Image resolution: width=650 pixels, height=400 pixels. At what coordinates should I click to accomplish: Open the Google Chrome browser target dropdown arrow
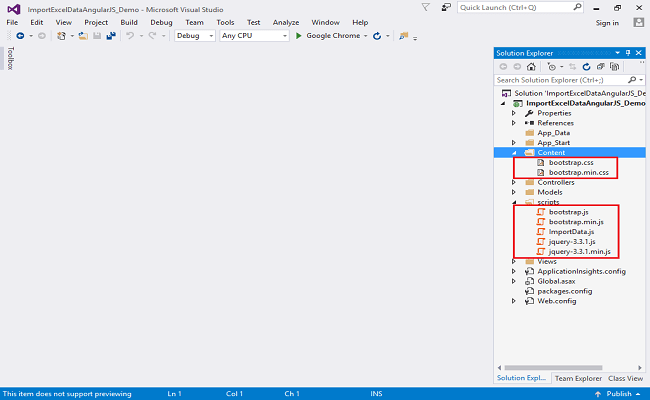tap(365, 36)
